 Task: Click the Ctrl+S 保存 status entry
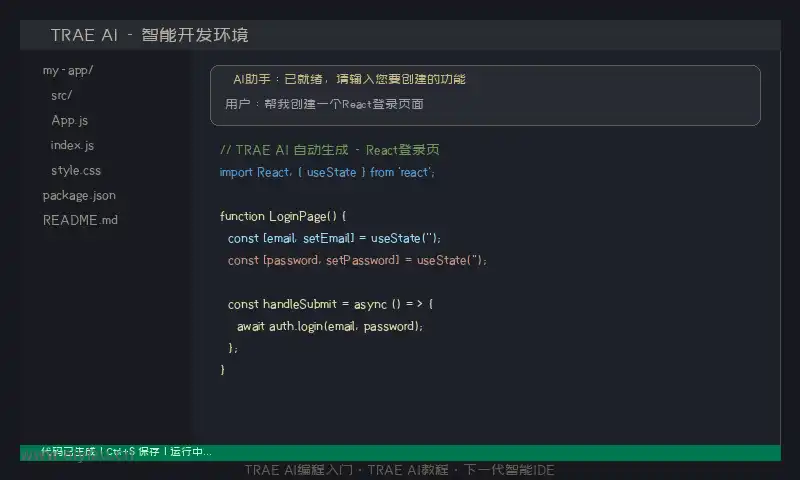click(x=133, y=451)
